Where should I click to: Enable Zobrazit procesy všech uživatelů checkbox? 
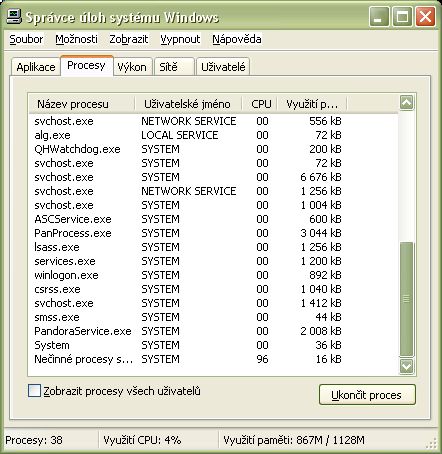pyautogui.click(x=34, y=391)
